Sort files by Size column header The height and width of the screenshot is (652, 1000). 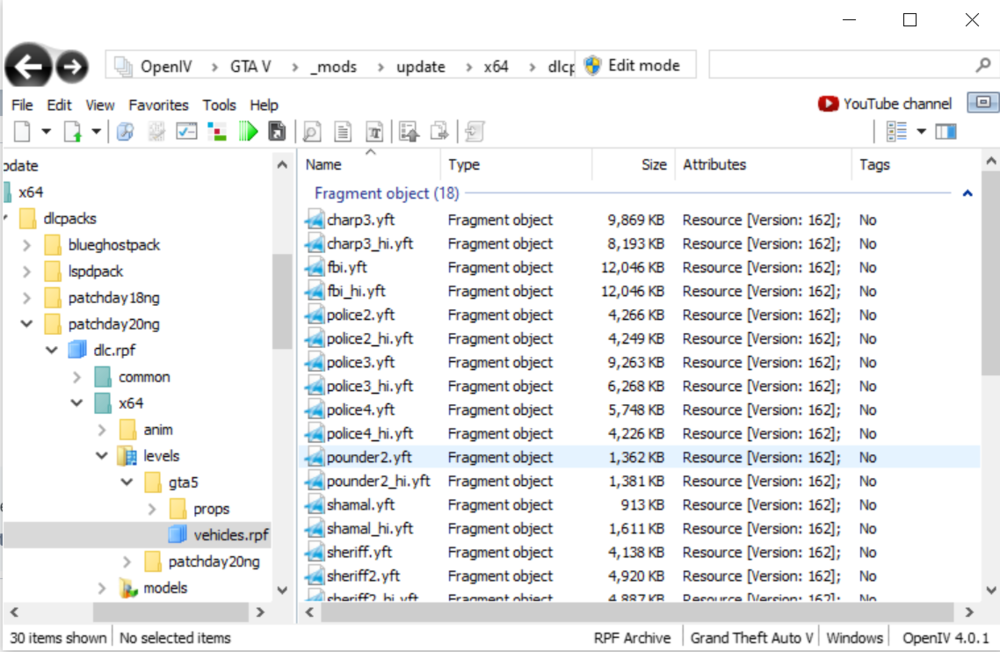point(654,165)
